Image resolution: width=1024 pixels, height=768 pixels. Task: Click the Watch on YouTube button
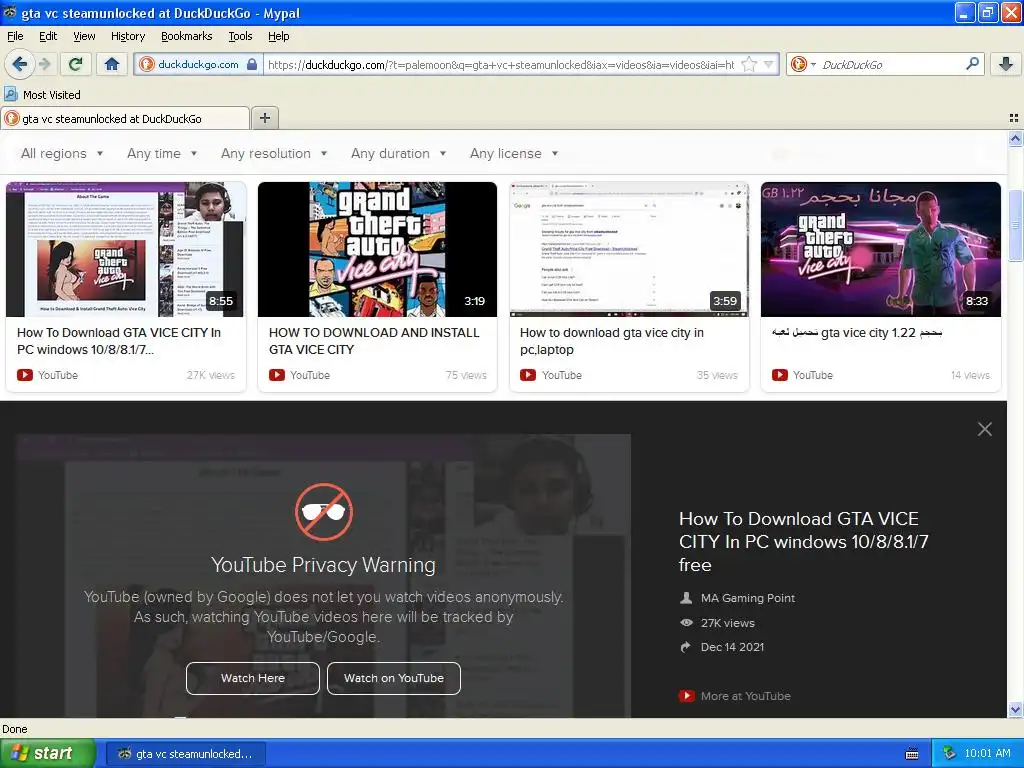394,678
